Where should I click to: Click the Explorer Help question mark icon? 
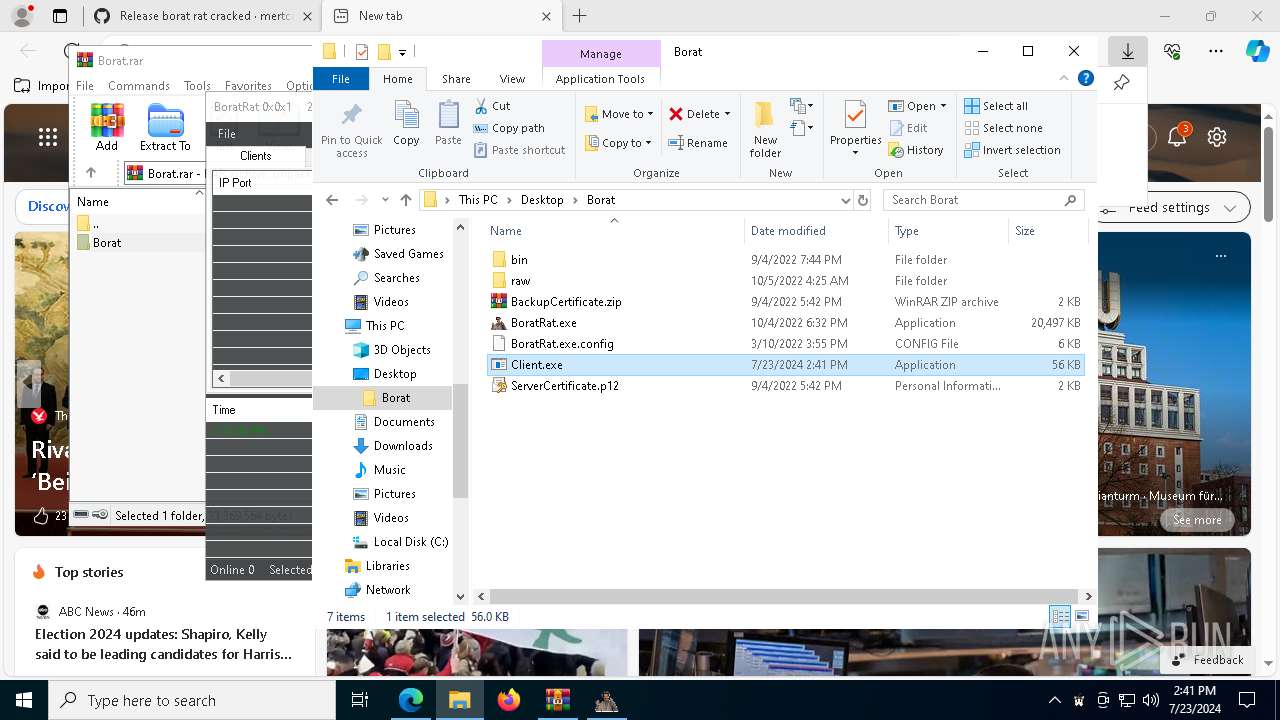[1085, 79]
